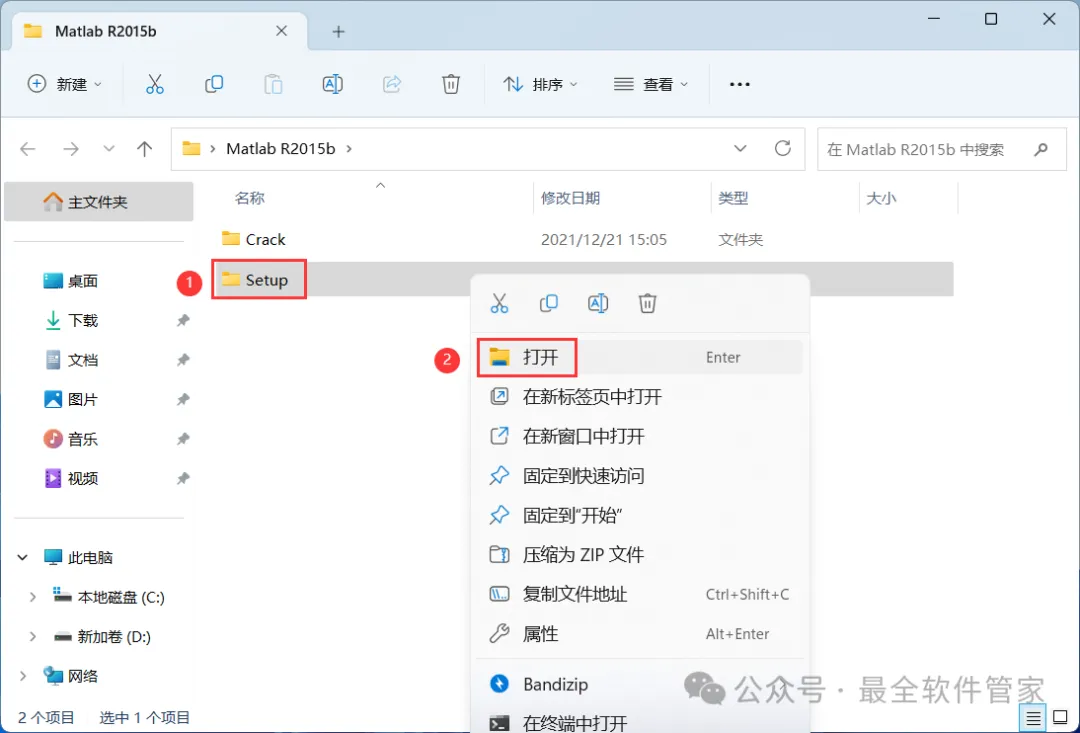1080x733 pixels.
Task: Click the Copy icon in the toolbar
Action: click(x=214, y=84)
